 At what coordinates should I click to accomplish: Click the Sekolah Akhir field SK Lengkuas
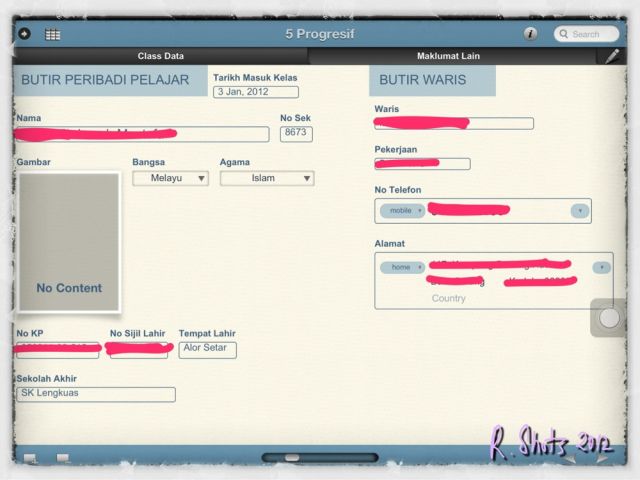96,394
